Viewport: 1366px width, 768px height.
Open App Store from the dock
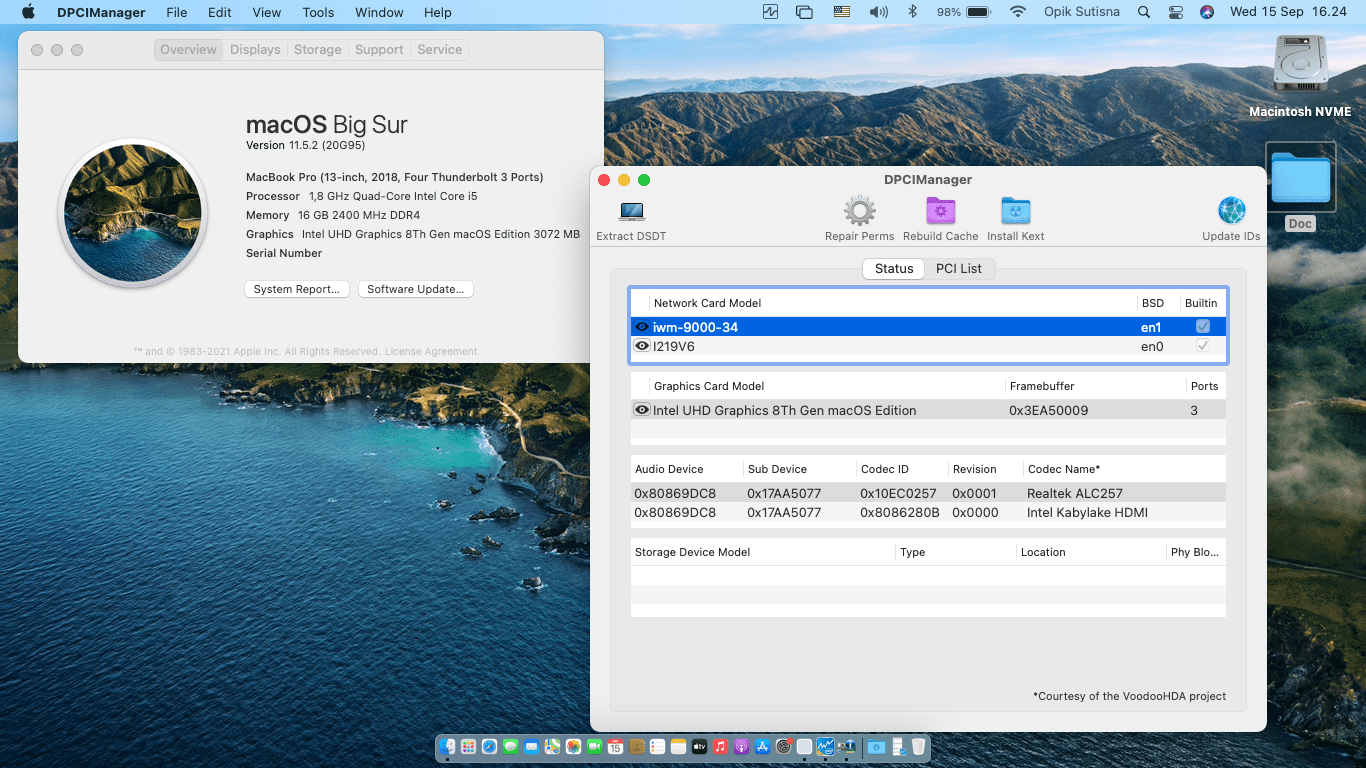pyautogui.click(x=762, y=746)
